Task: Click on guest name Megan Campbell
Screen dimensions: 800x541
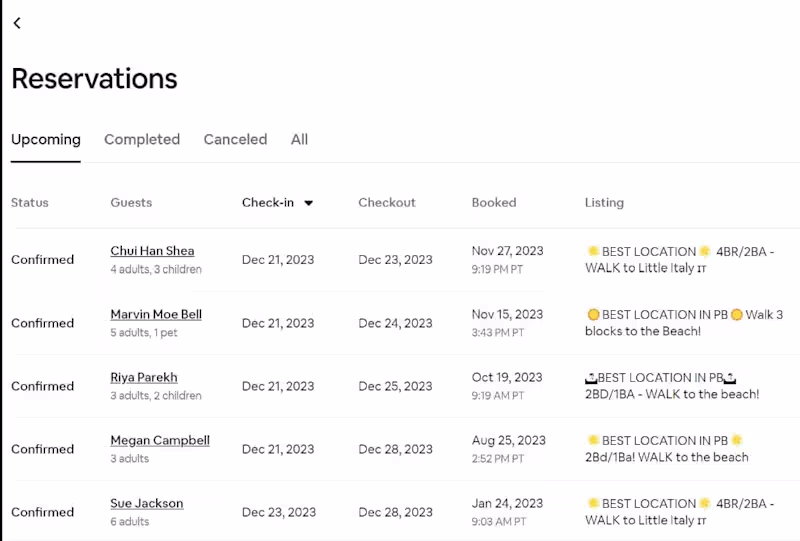Action: 160,440
